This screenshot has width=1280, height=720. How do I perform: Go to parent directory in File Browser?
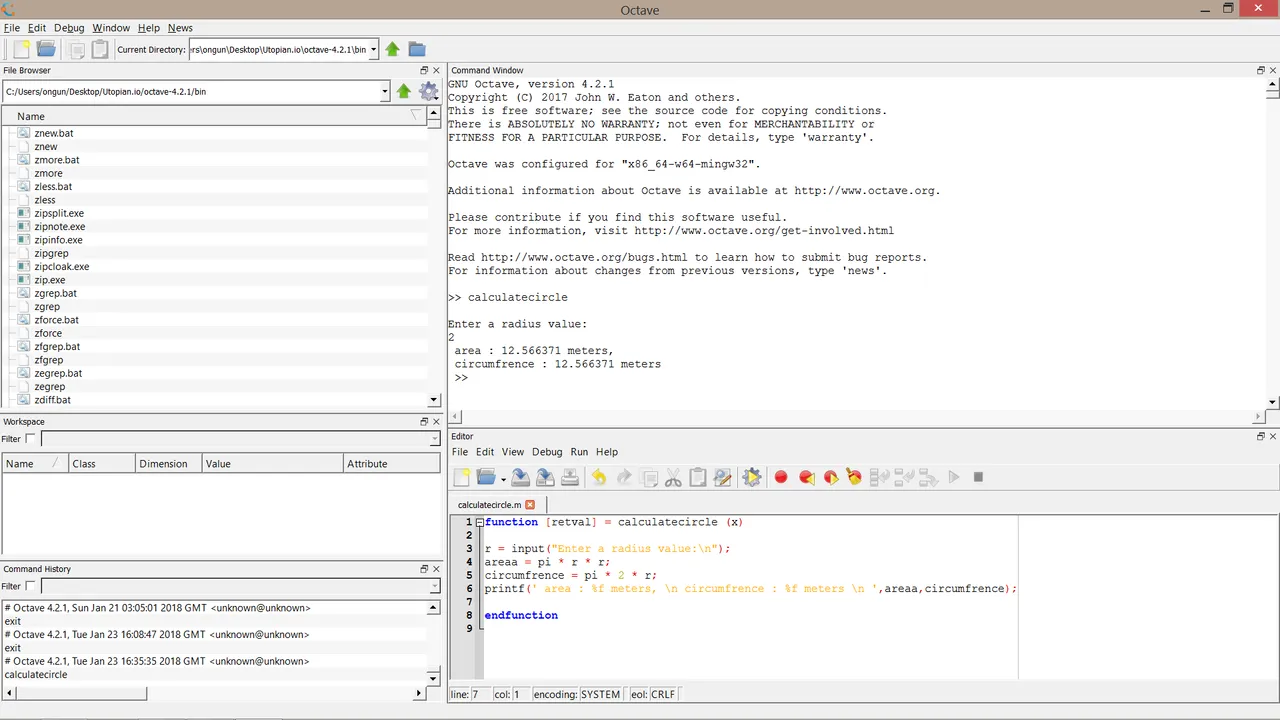(404, 91)
